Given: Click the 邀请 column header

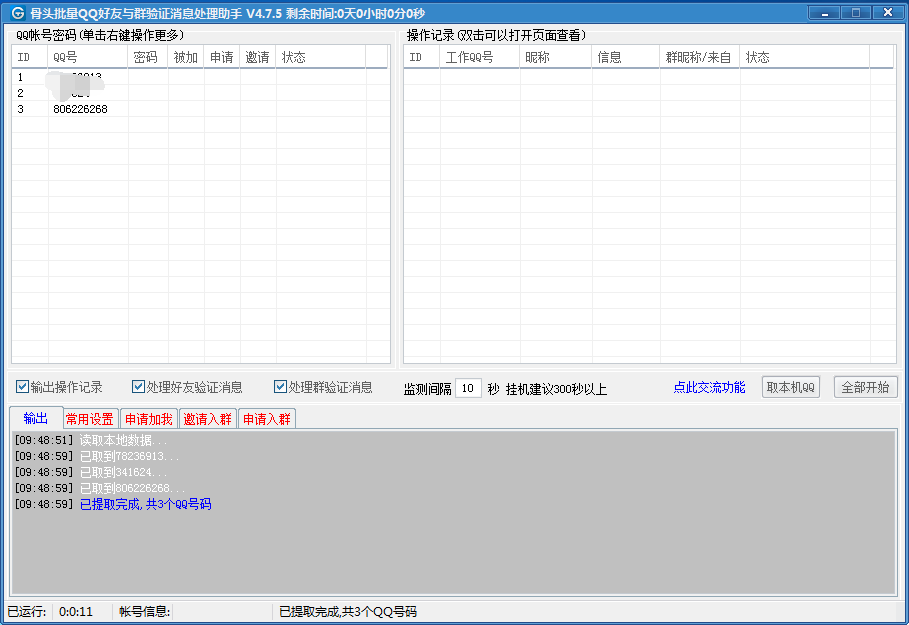Looking at the screenshot, I should 257,57.
